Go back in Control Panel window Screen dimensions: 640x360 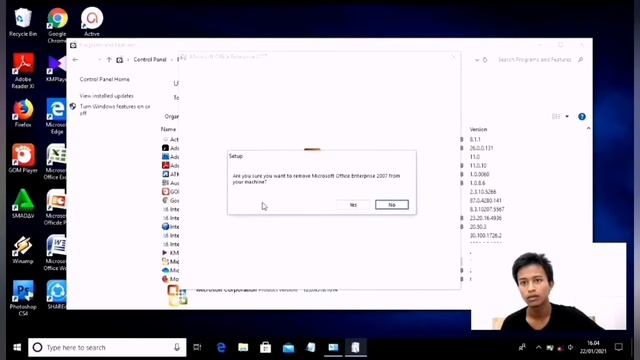pos(76,60)
